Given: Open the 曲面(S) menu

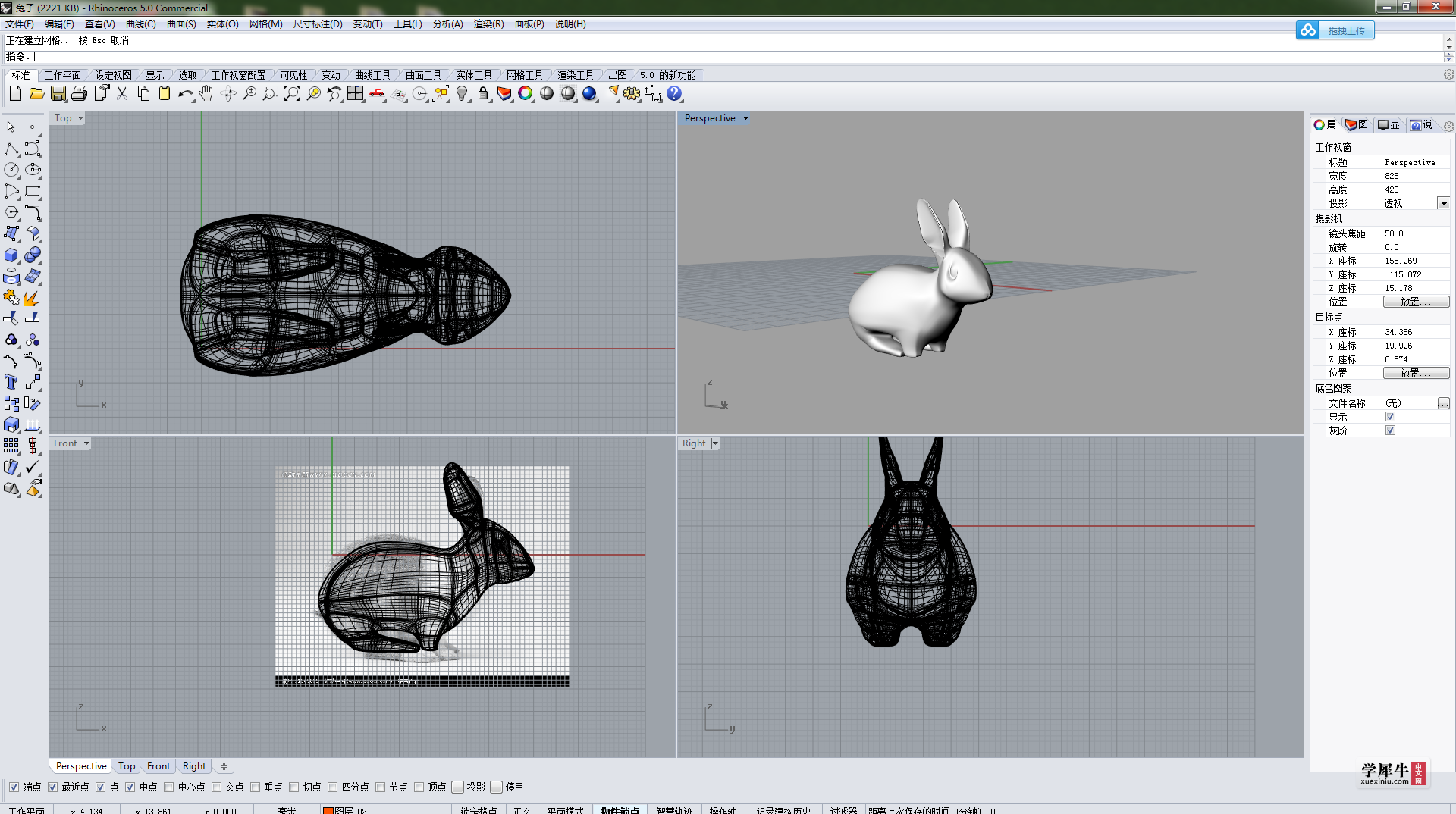Looking at the screenshot, I should click(x=181, y=24).
